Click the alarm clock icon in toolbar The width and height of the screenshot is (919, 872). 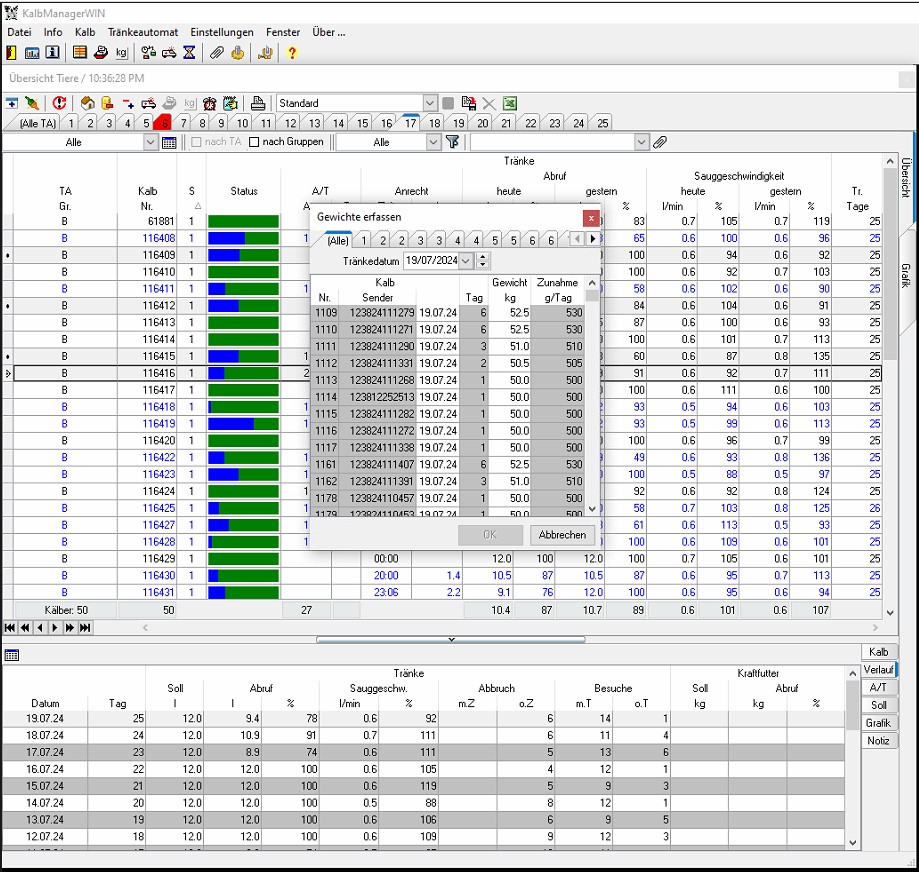tap(209, 103)
